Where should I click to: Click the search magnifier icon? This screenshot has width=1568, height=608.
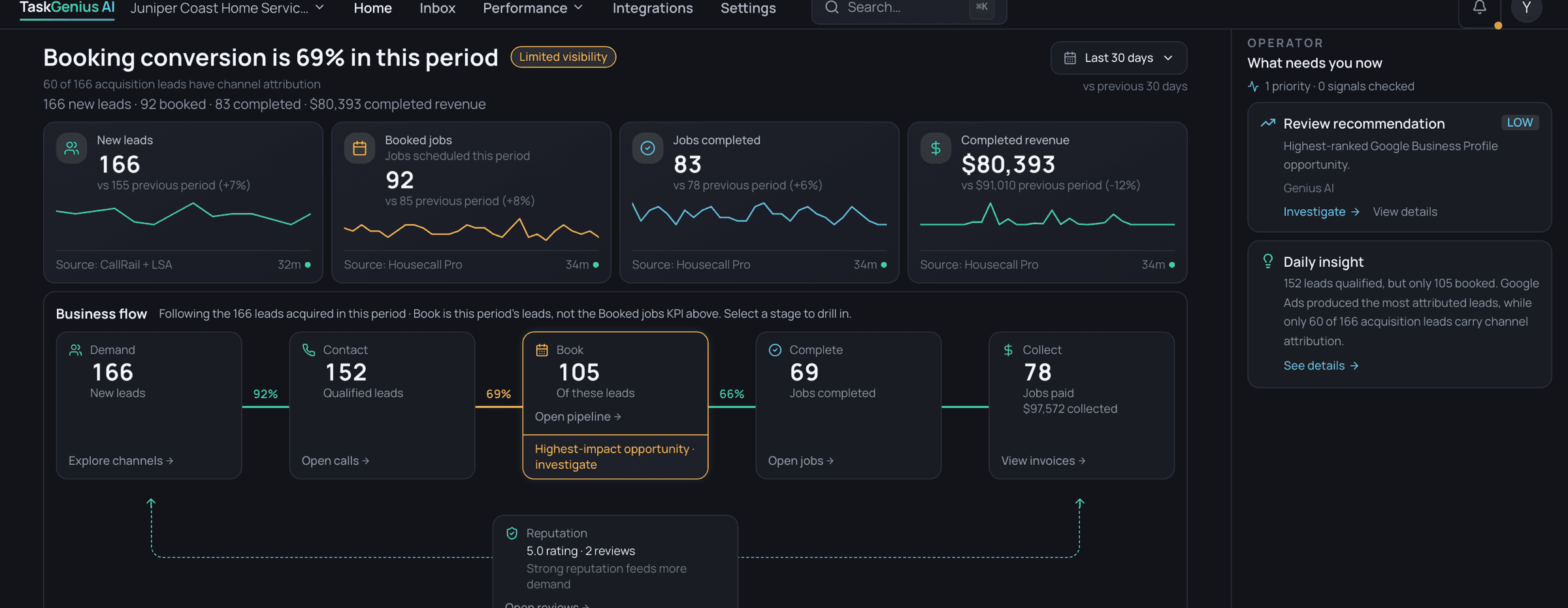point(832,7)
